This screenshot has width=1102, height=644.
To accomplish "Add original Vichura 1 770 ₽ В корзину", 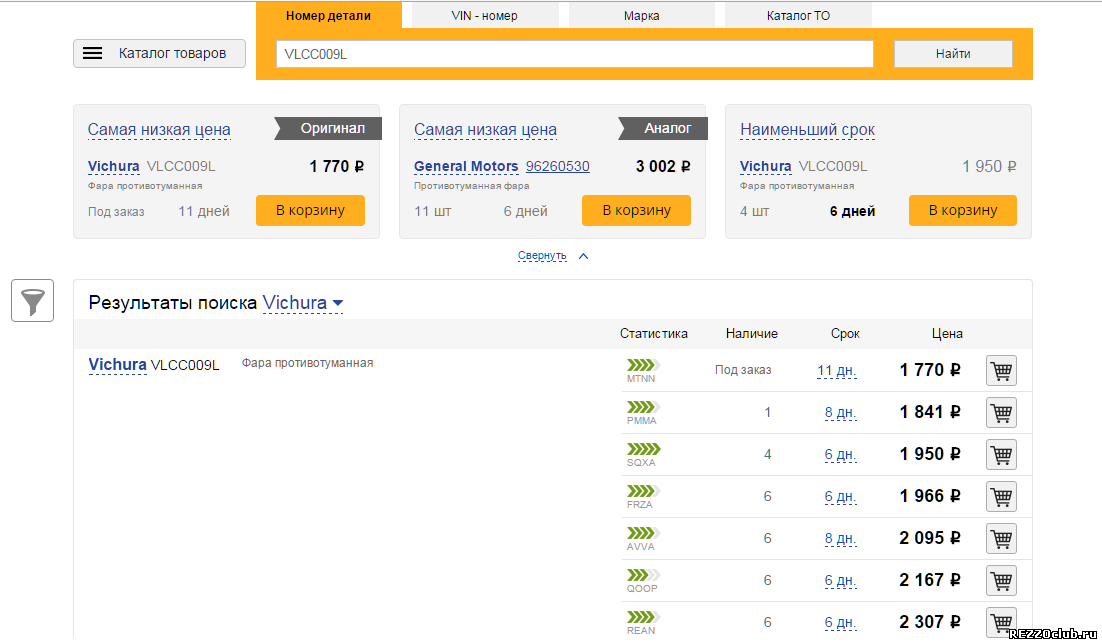I will (310, 210).
